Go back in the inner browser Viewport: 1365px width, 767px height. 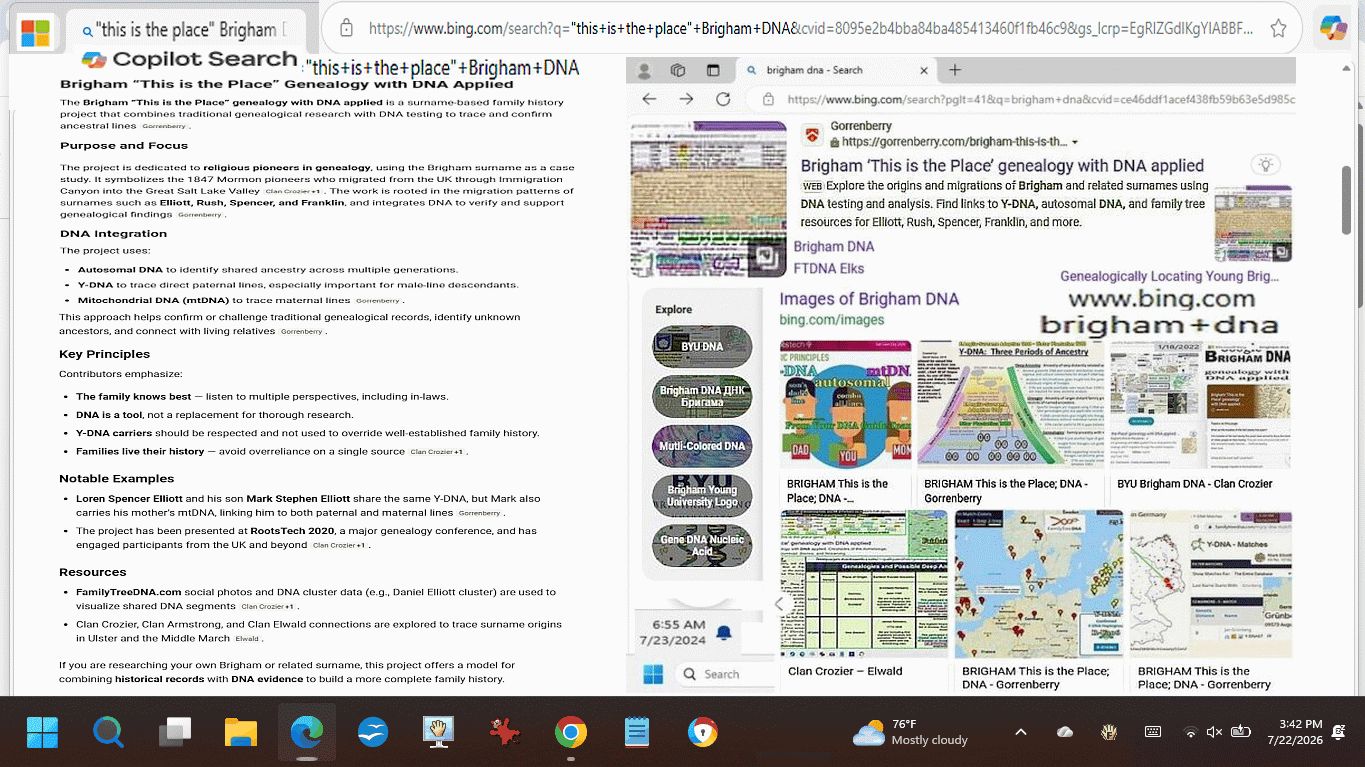649,99
